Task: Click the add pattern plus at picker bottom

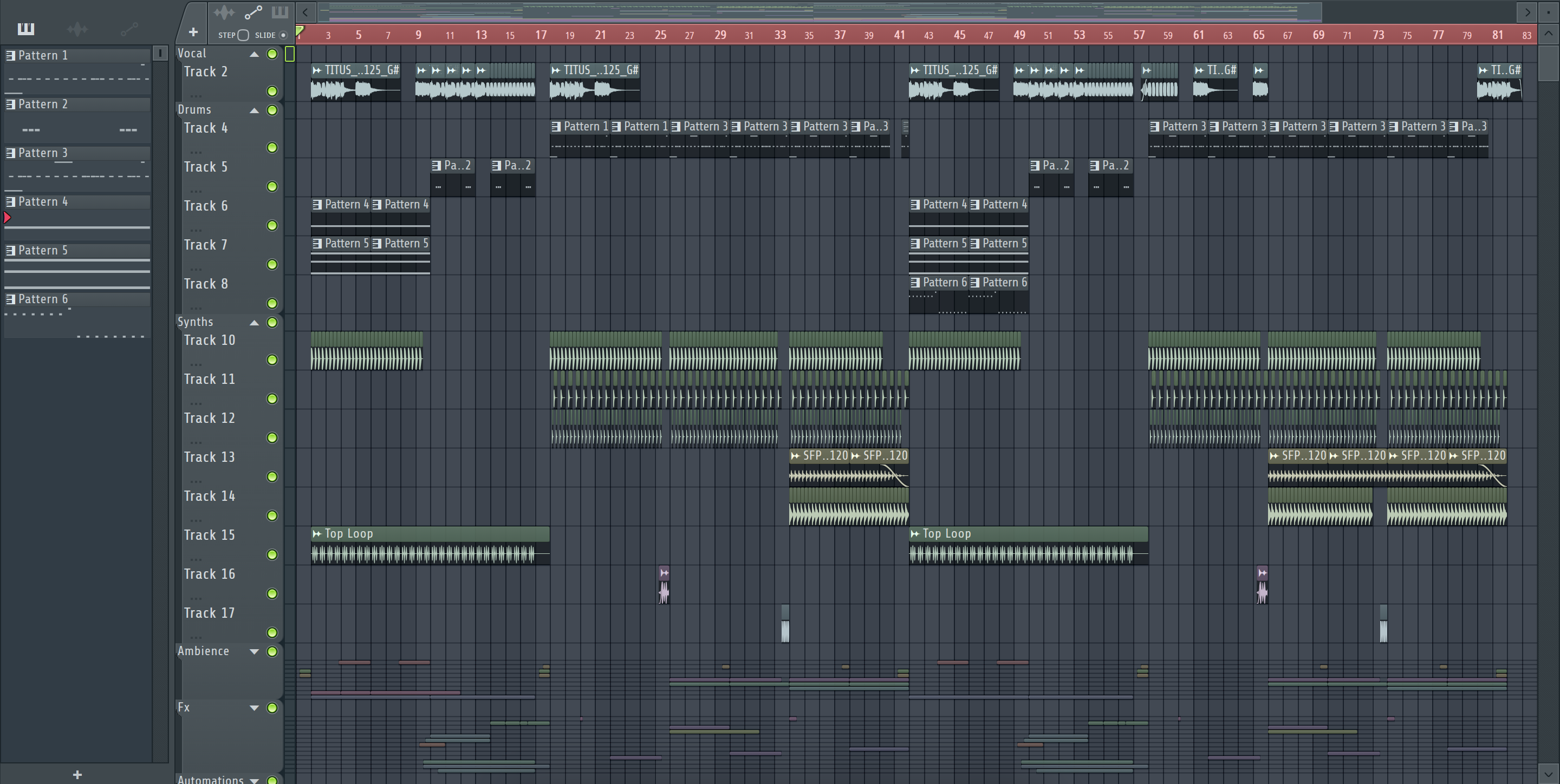Action: 77,774
